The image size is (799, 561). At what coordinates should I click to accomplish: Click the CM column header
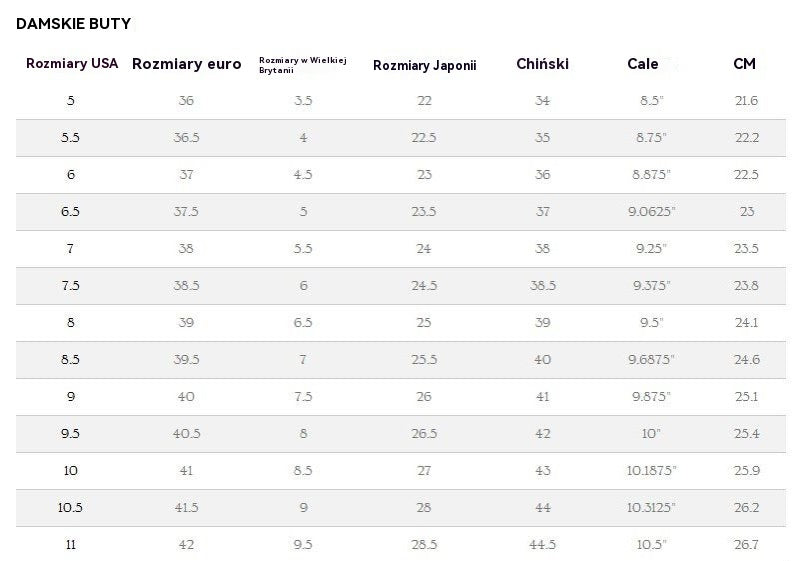click(x=744, y=64)
